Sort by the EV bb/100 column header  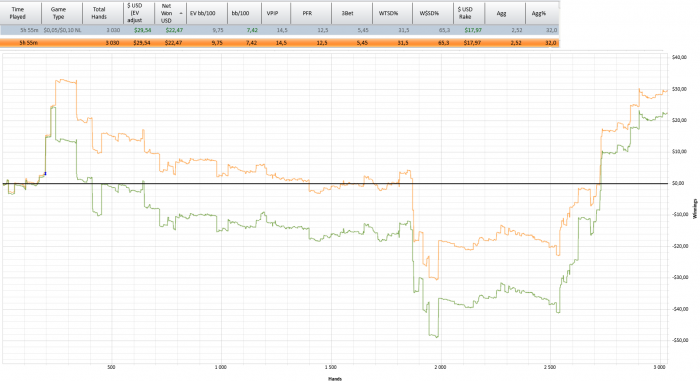tap(207, 13)
